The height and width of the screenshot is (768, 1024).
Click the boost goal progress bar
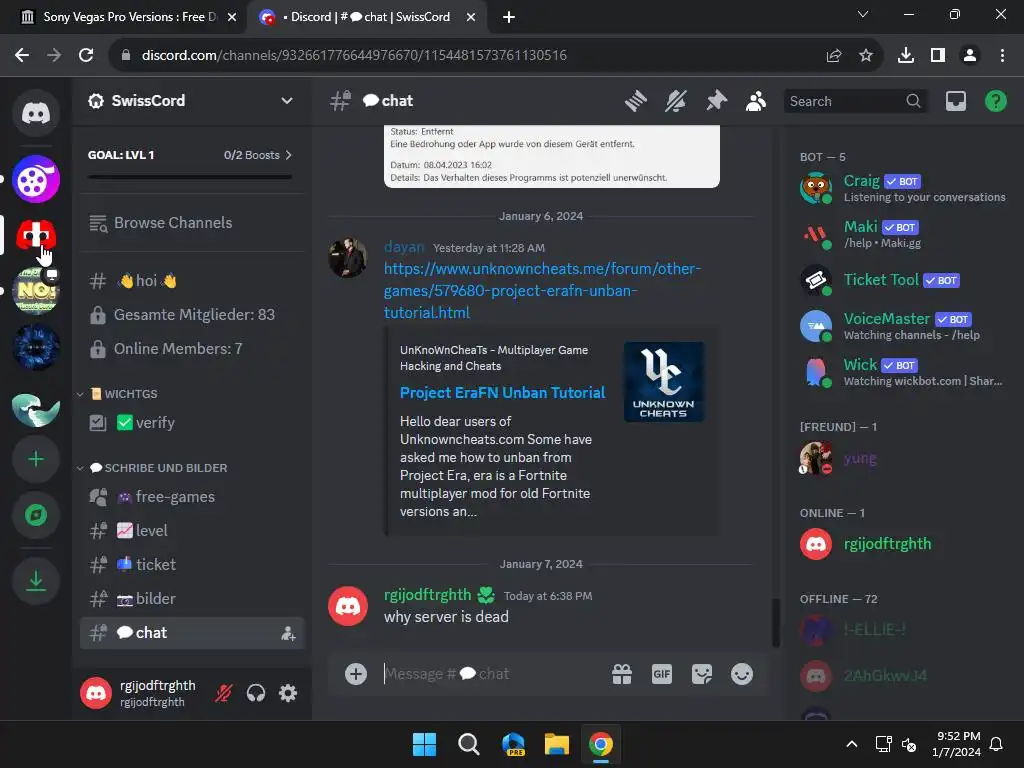(190, 177)
